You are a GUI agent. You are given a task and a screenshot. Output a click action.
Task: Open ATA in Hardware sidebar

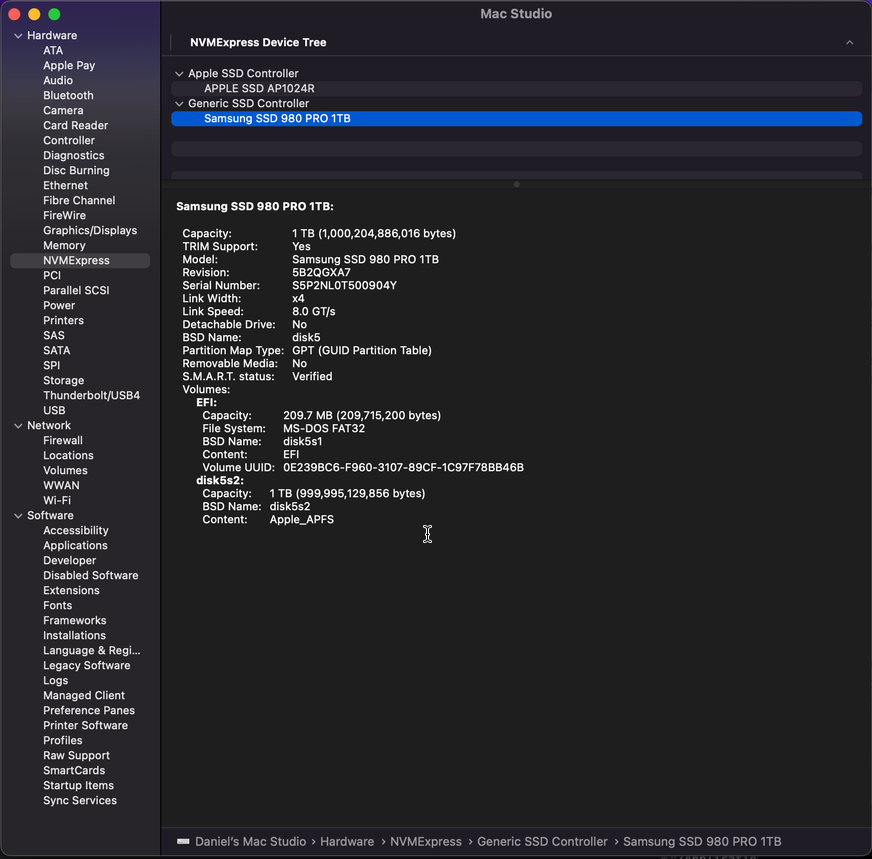(x=53, y=51)
